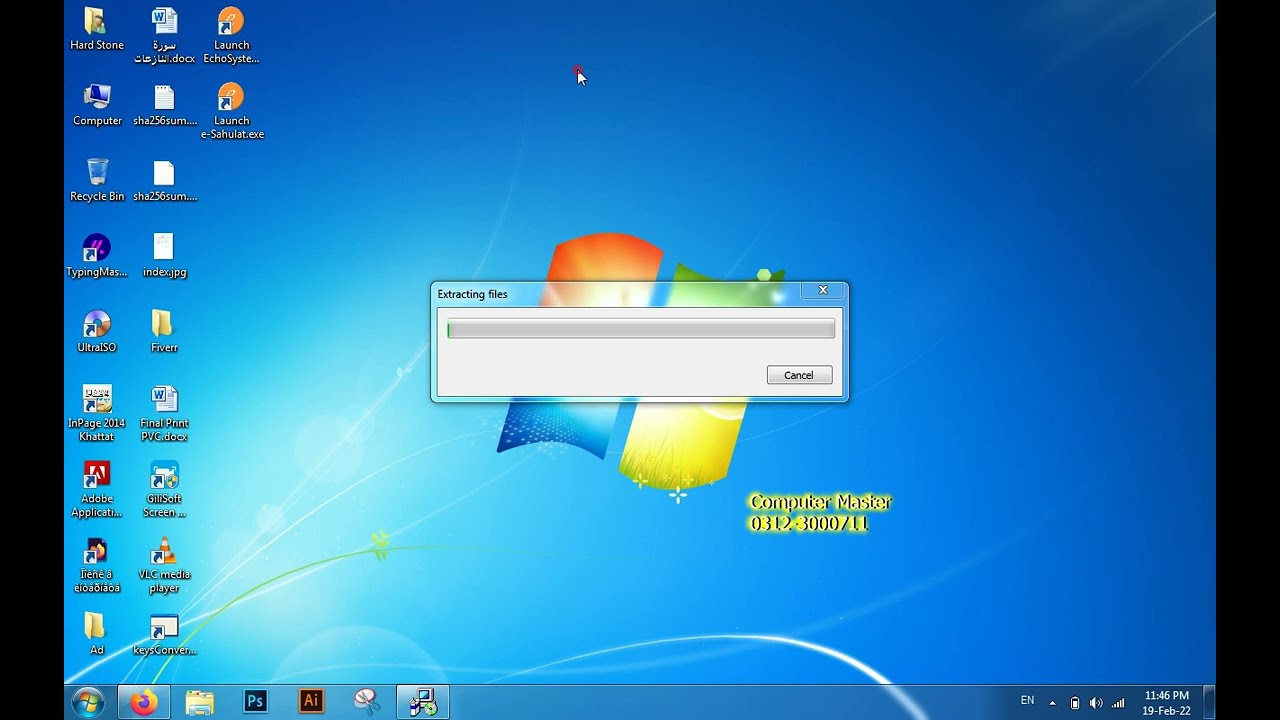The height and width of the screenshot is (720, 1280).
Task: Select the UltraISO shortcut
Action: click(x=97, y=332)
